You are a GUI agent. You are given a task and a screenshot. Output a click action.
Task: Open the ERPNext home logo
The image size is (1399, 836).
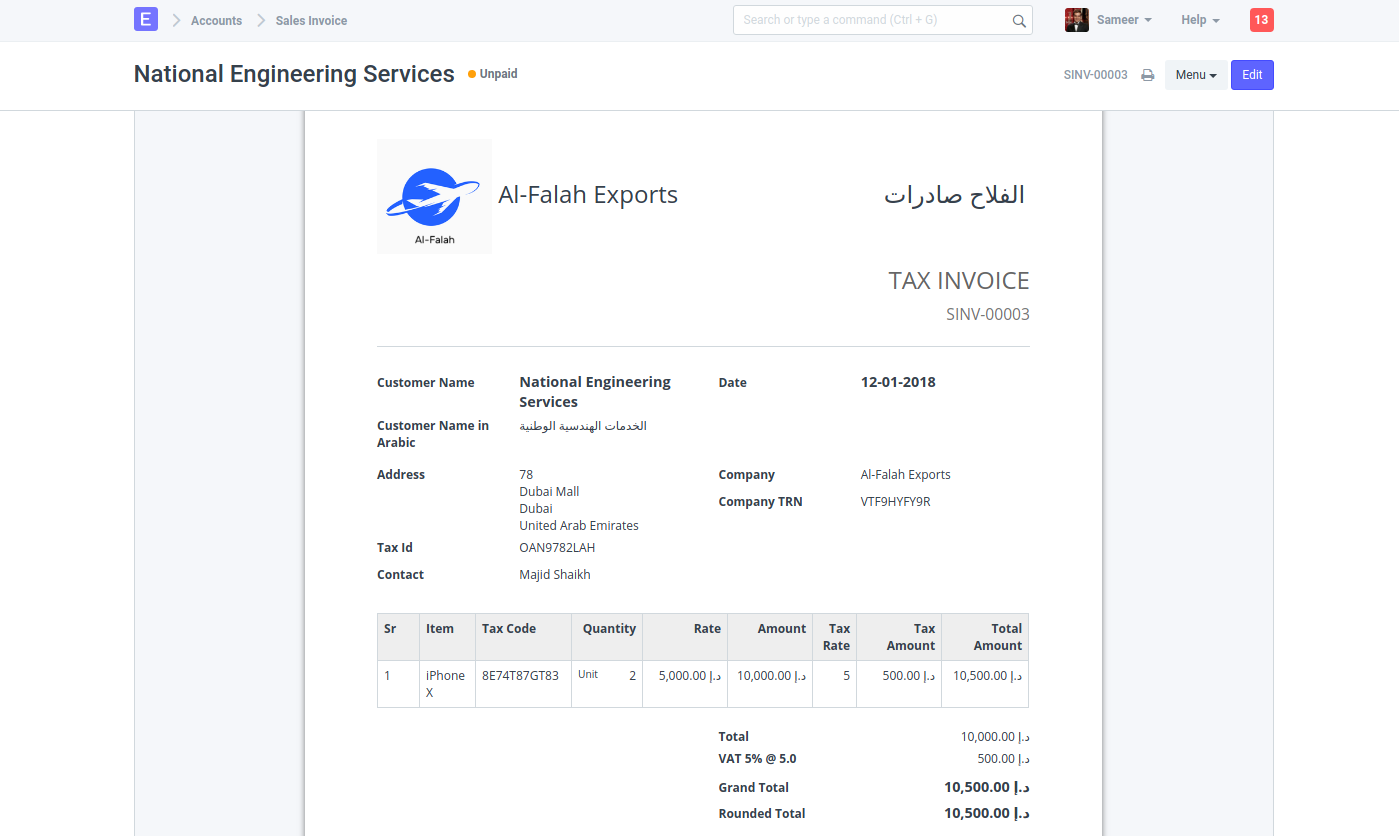[146, 20]
